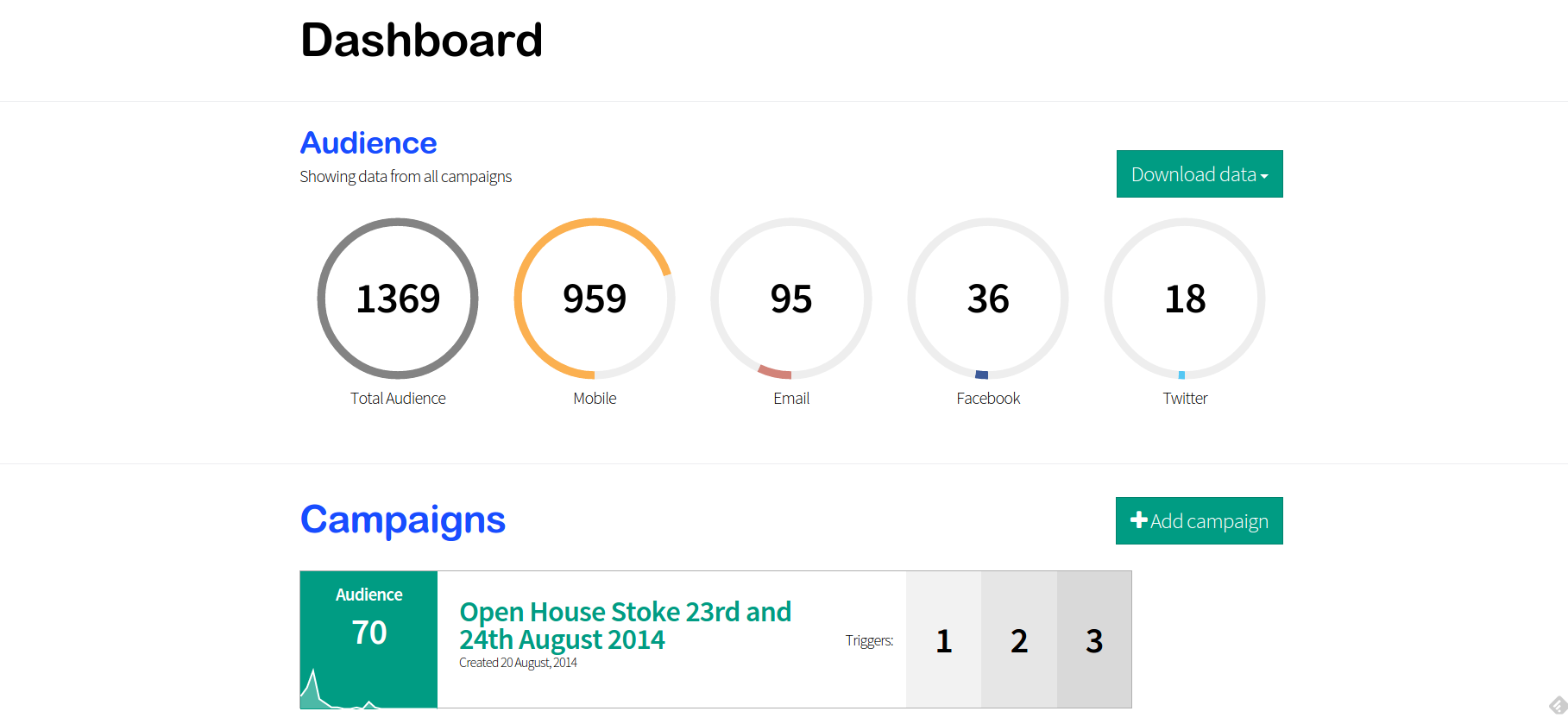Click the Add campaign button

[1200, 521]
